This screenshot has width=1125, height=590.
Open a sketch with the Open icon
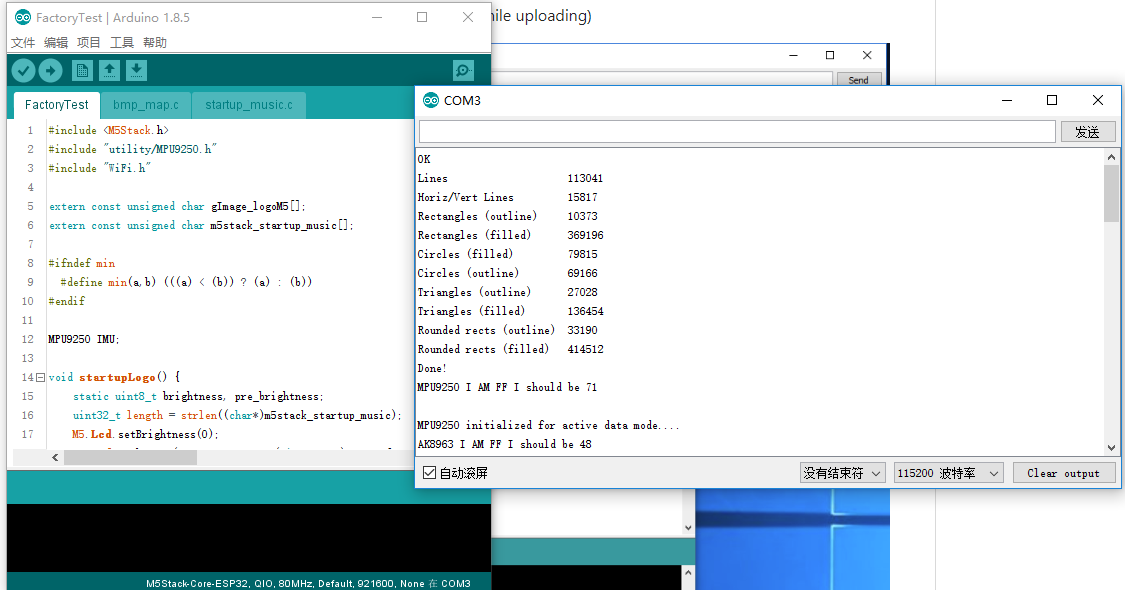click(109, 70)
